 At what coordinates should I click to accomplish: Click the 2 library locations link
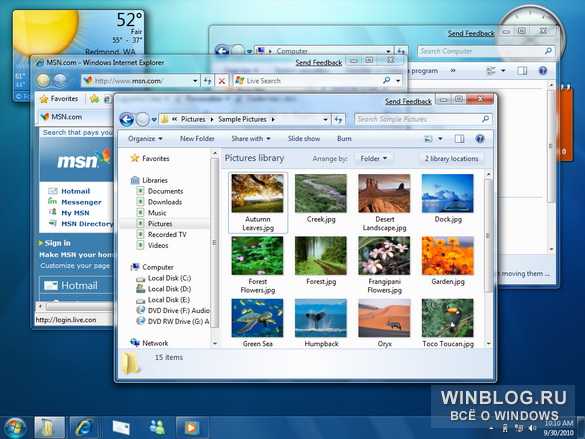(x=451, y=159)
